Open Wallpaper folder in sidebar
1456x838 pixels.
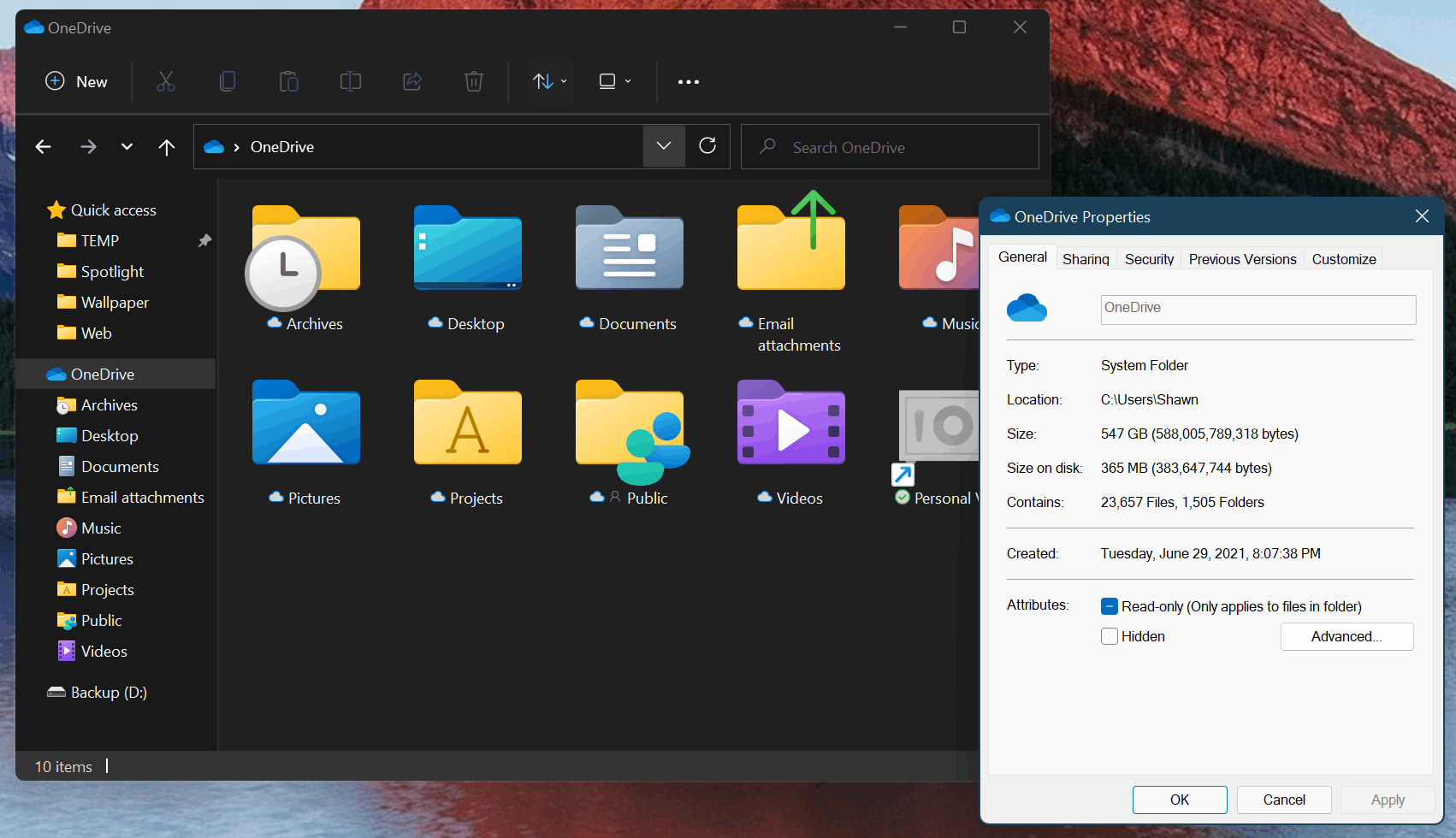(x=115, y=302)
